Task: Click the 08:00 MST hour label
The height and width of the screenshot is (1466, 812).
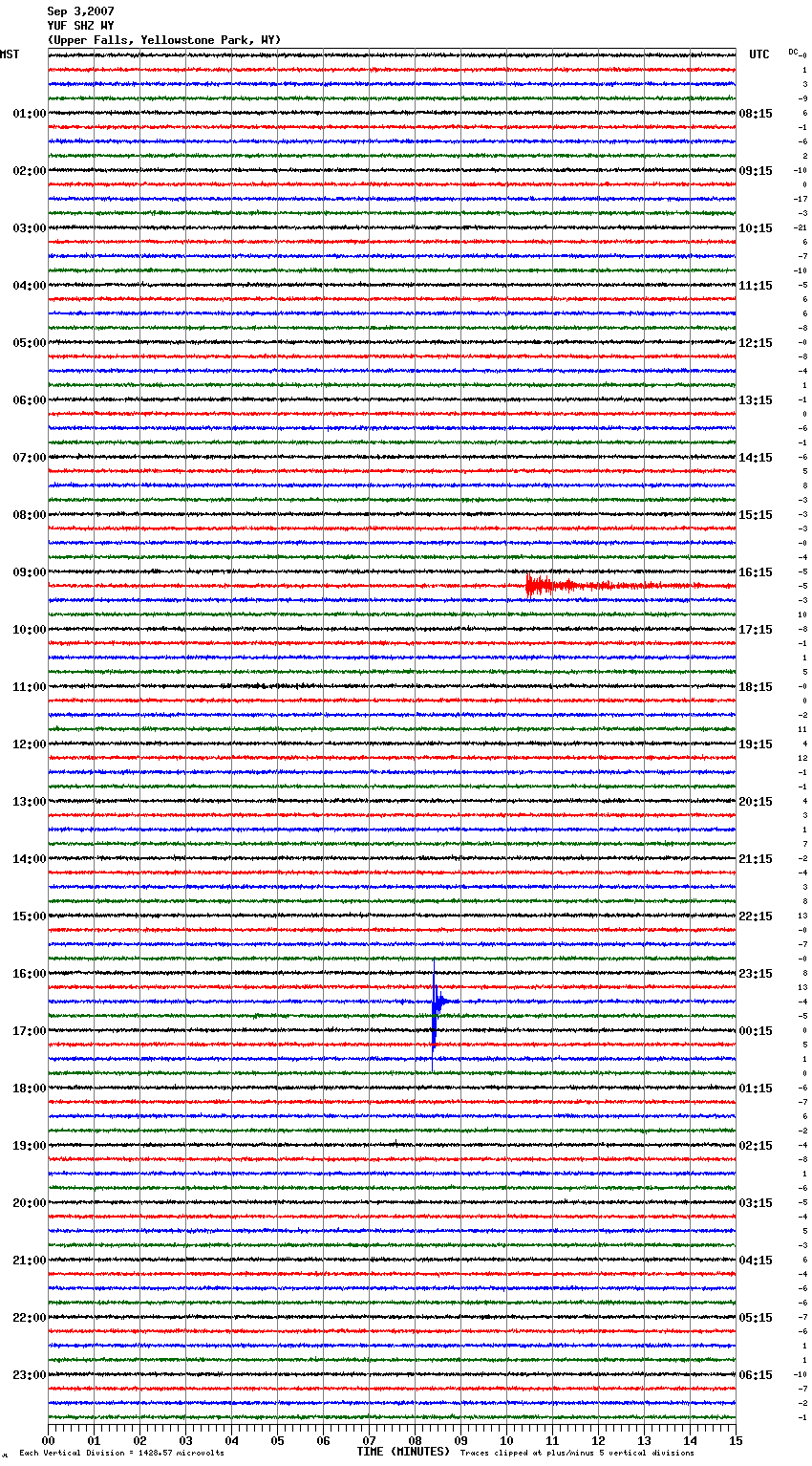Action: 30,515
